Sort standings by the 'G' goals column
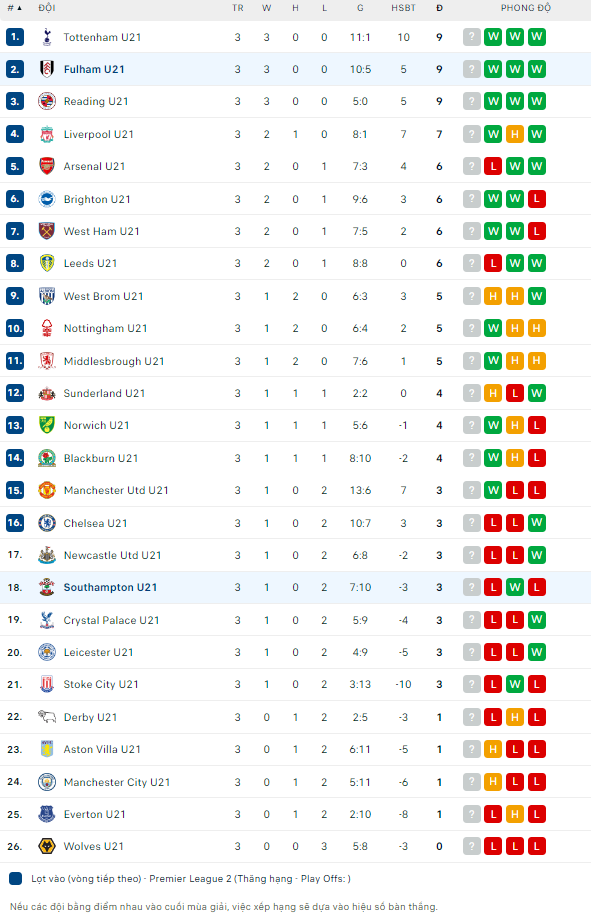The width and height of the screenshot is (591, 919). (360, 8)
